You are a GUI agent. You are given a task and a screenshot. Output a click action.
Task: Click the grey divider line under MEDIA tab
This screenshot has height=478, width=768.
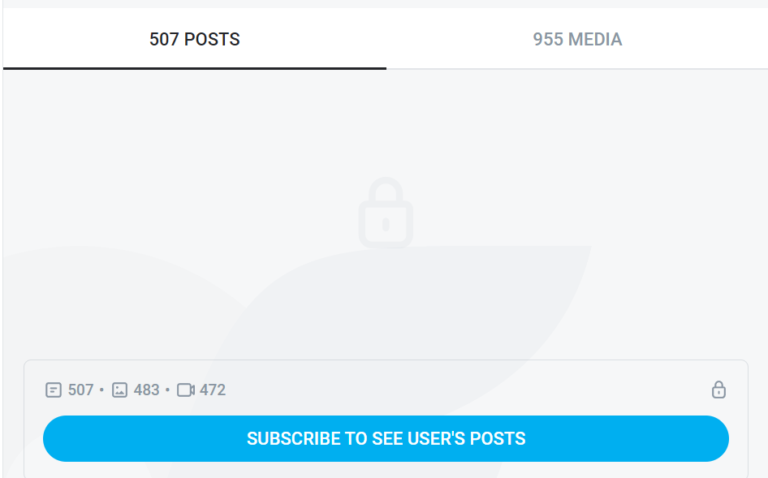pos(577,69)
